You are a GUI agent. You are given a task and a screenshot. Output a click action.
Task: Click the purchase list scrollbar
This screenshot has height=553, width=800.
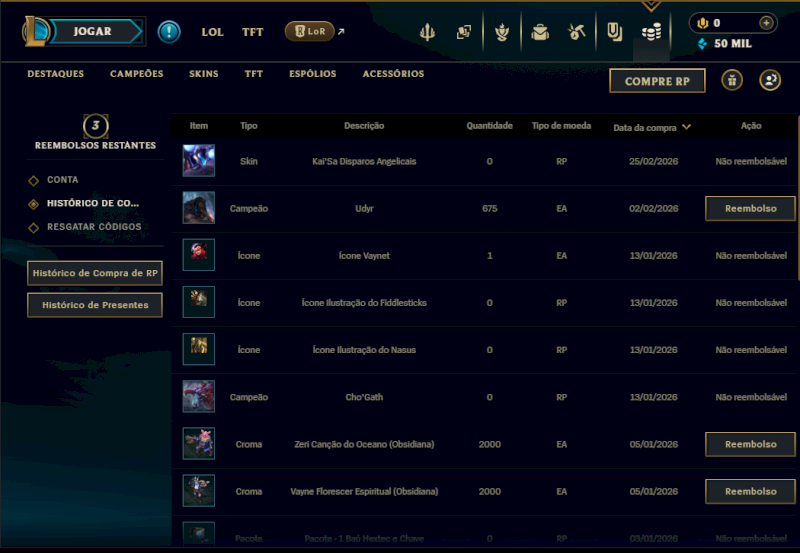[798, 198]
